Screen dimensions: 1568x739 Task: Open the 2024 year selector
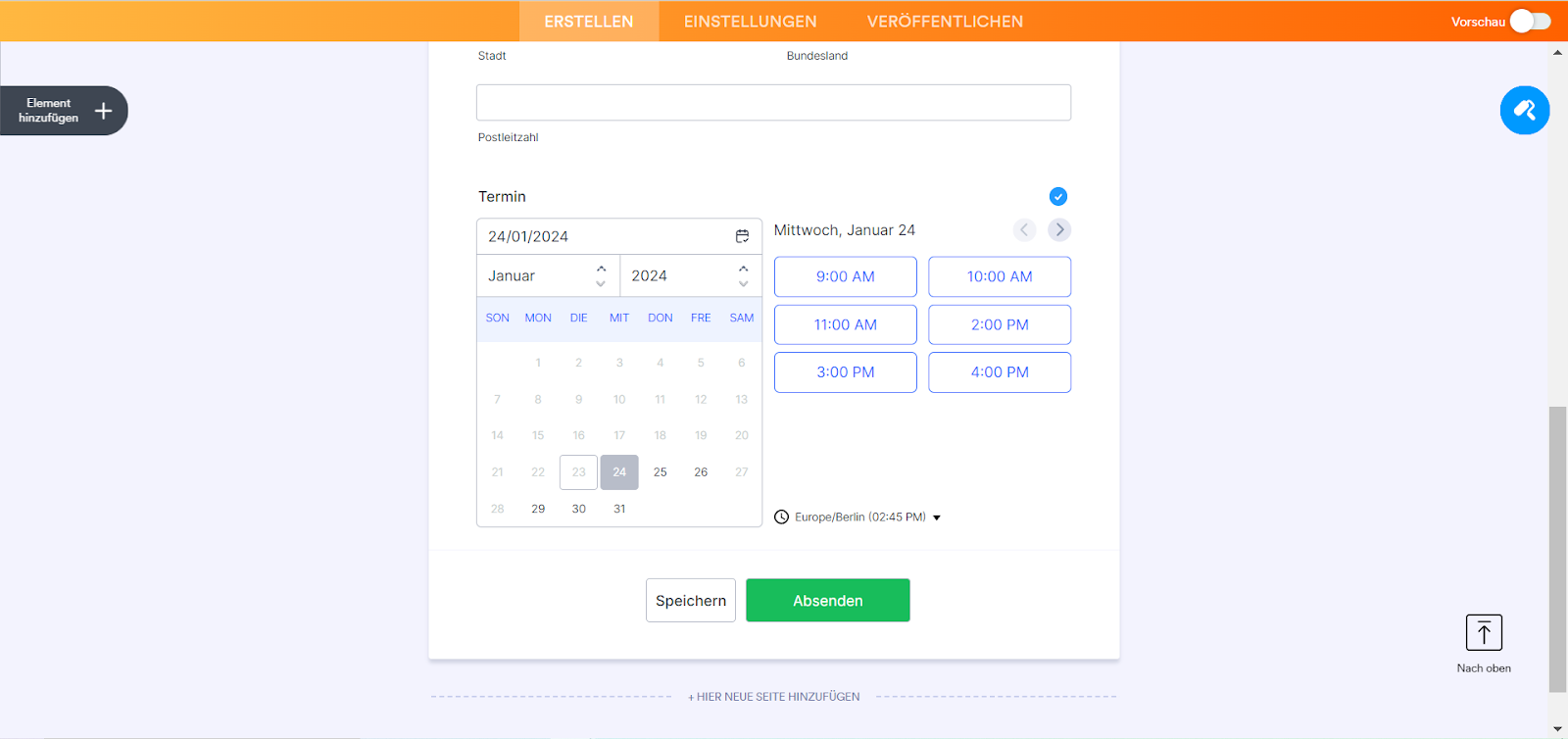click(x=690, y=276)
